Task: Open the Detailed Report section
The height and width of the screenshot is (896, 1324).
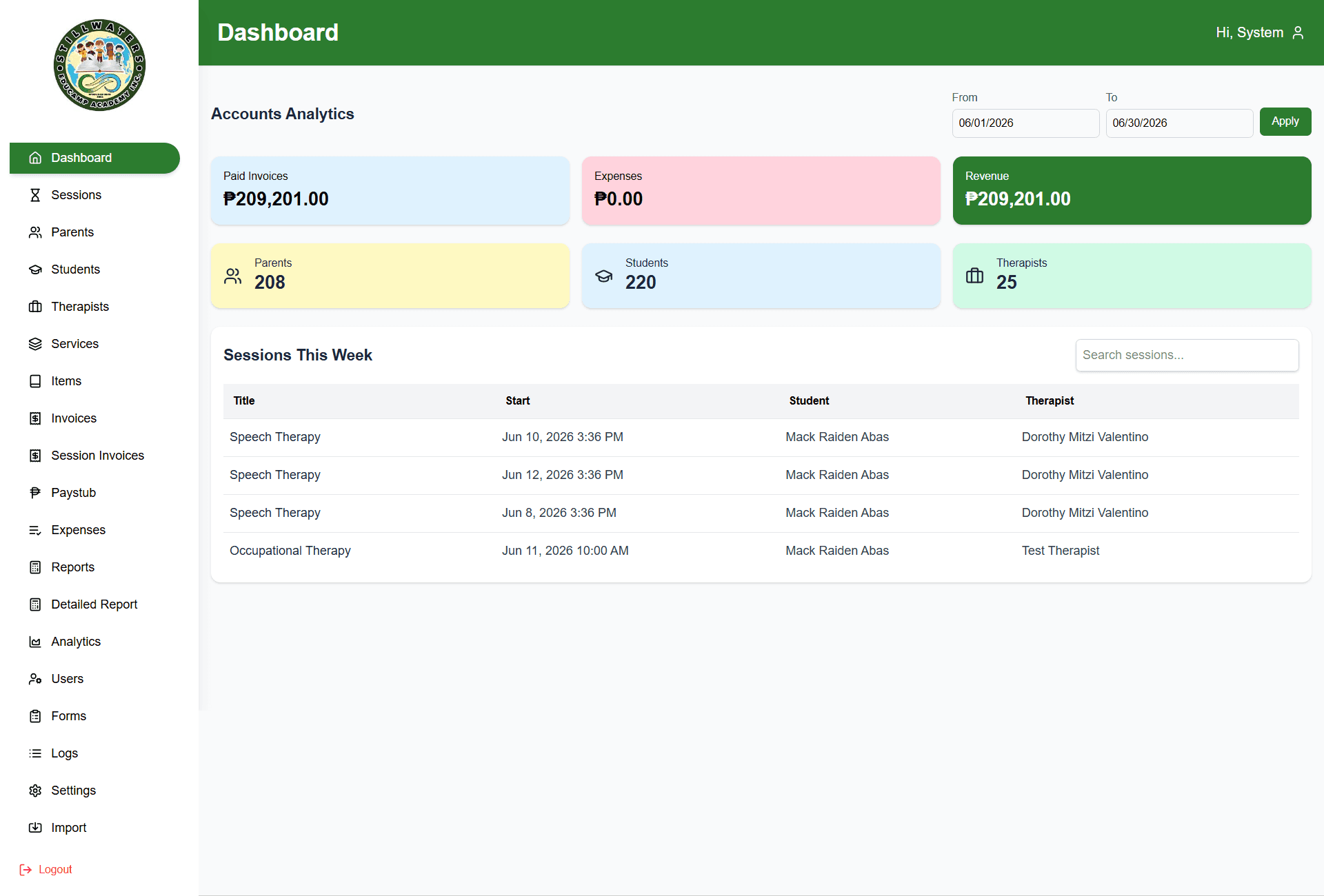Action: coord(94,604)
